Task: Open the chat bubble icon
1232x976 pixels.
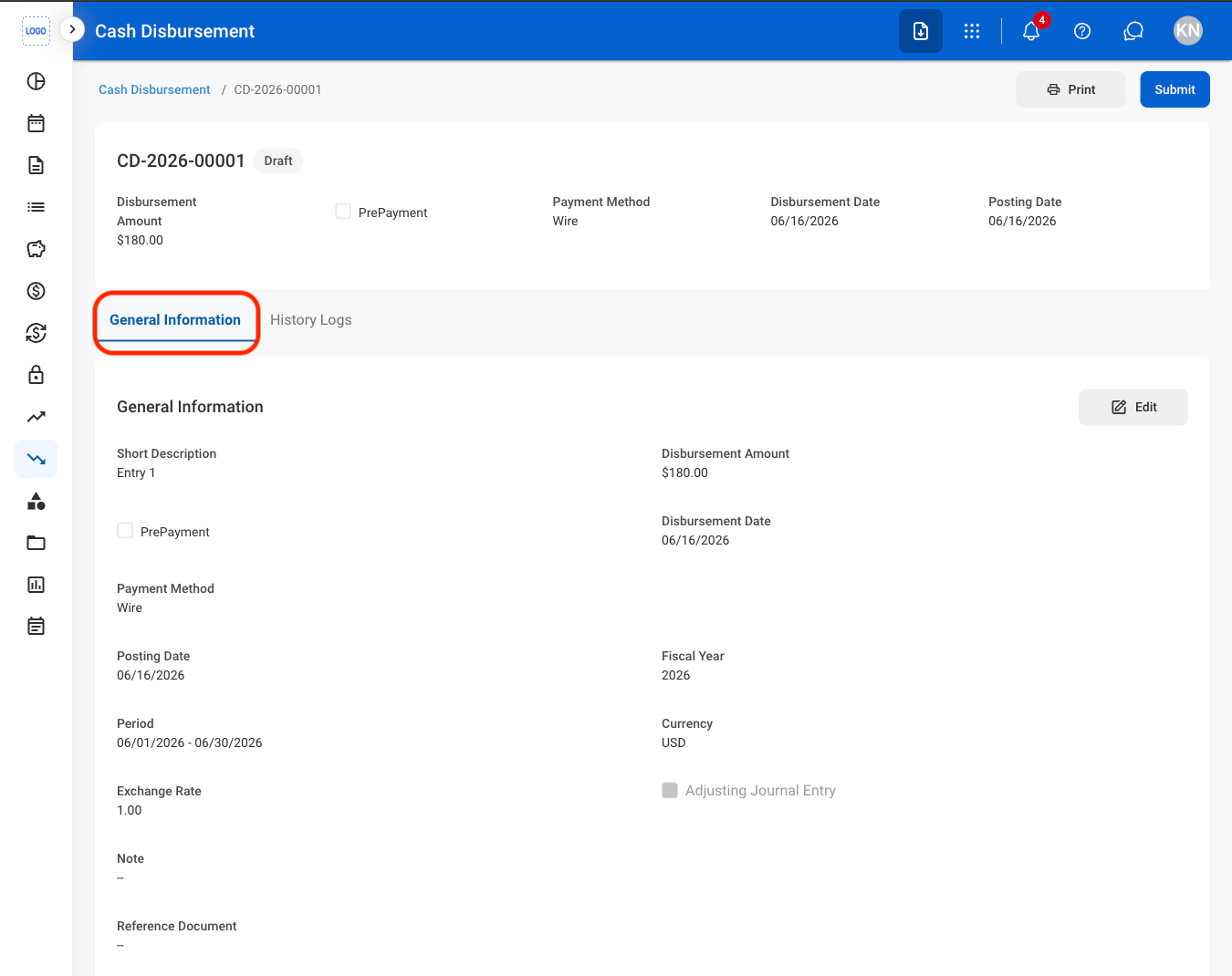Action: point(1133,31)
